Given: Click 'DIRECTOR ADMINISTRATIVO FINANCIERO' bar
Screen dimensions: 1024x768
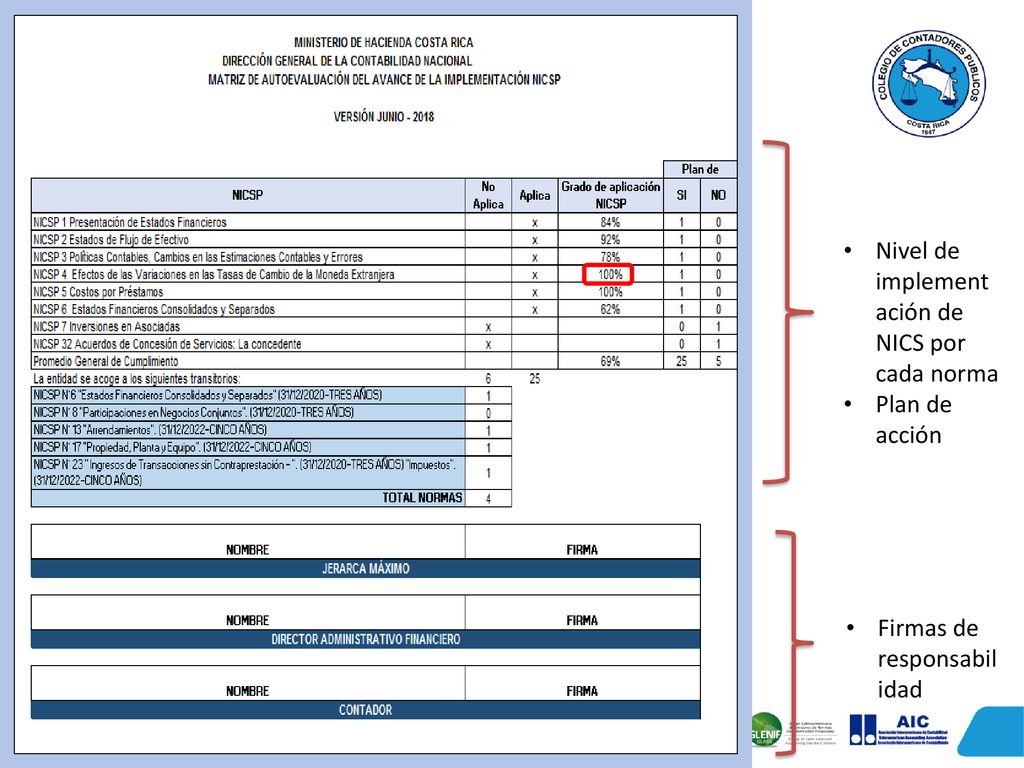Looking at the screenshot, I should click(366, 639).
